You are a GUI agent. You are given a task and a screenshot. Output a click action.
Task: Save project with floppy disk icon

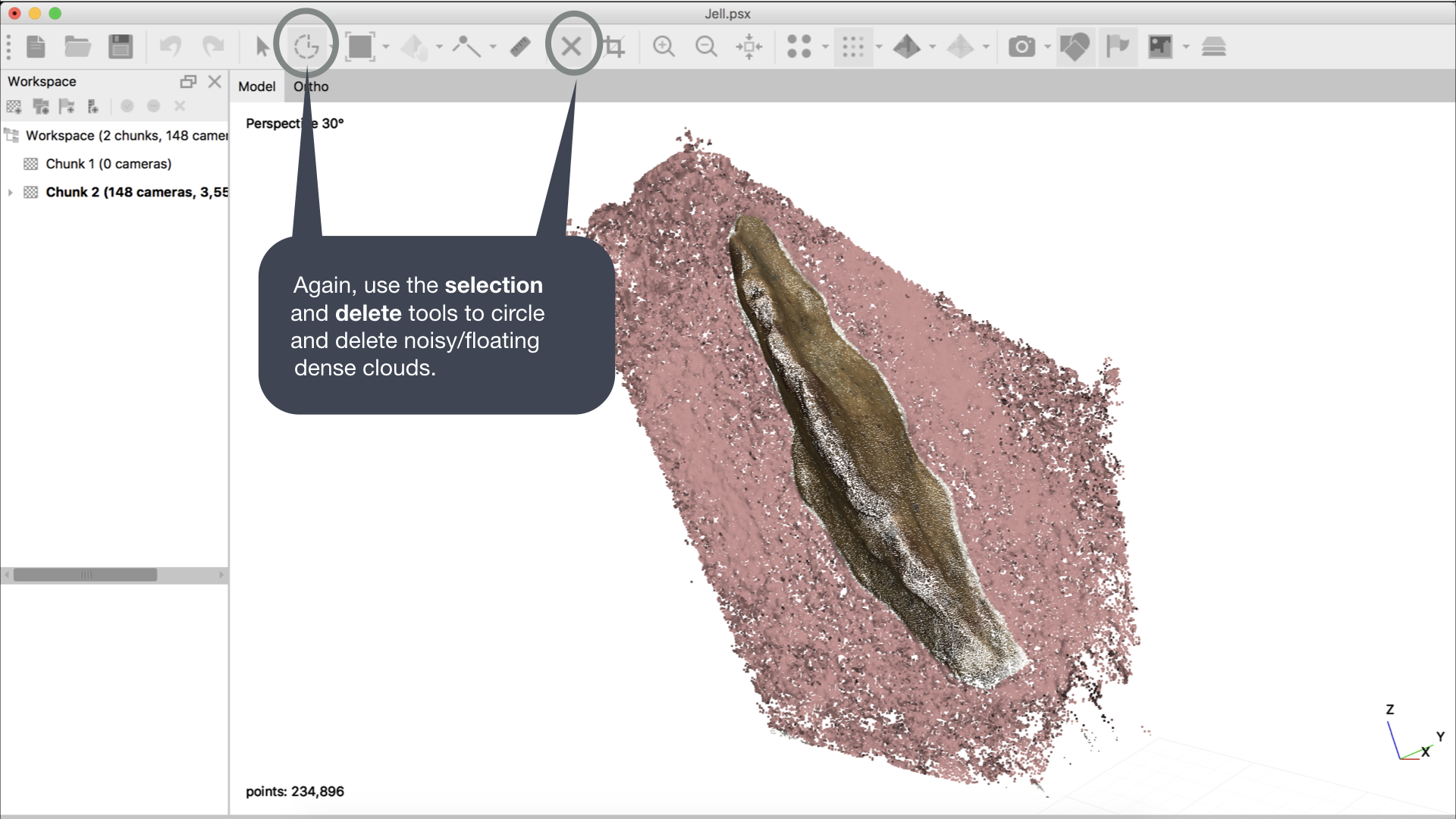click(121, 47)
